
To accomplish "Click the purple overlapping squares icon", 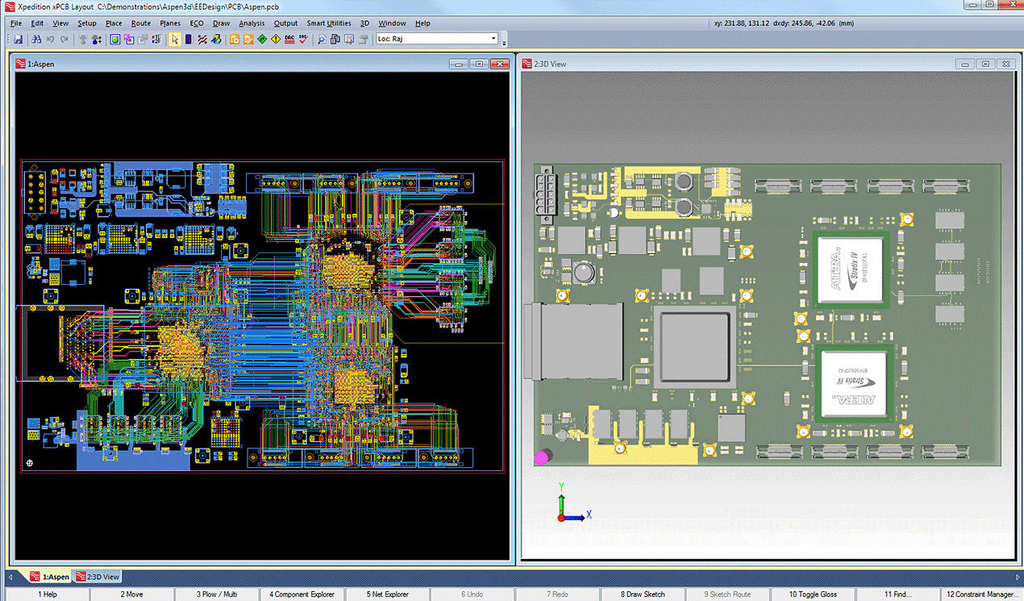I will coord(129,39).
